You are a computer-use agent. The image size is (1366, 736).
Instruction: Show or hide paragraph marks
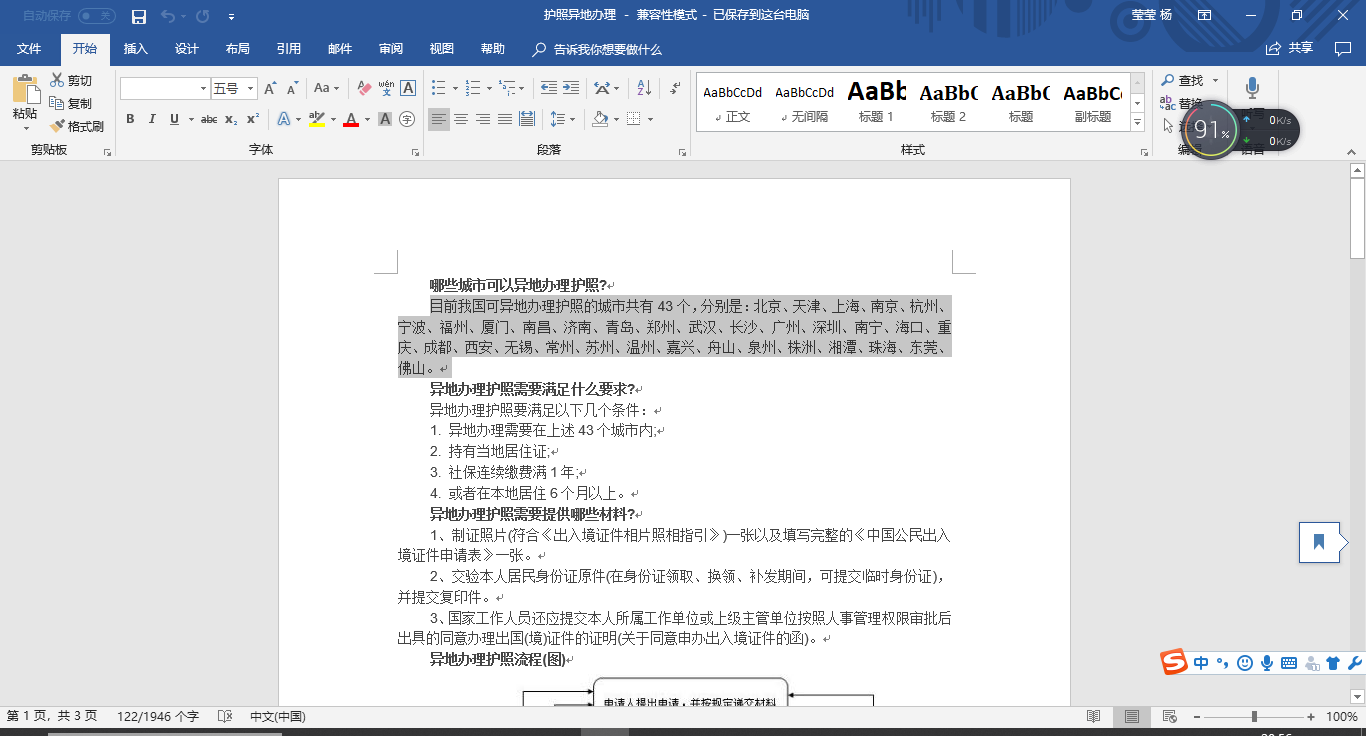675,88
